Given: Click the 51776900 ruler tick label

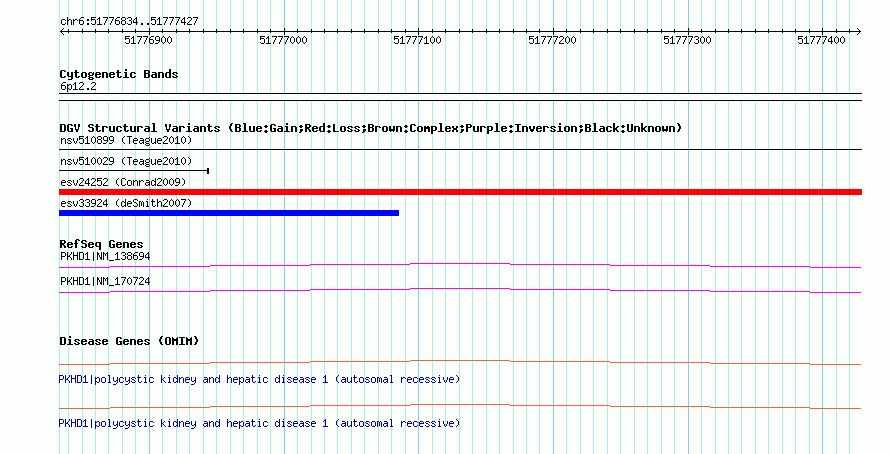Looking at the screenshot, I should click(148, 40).
